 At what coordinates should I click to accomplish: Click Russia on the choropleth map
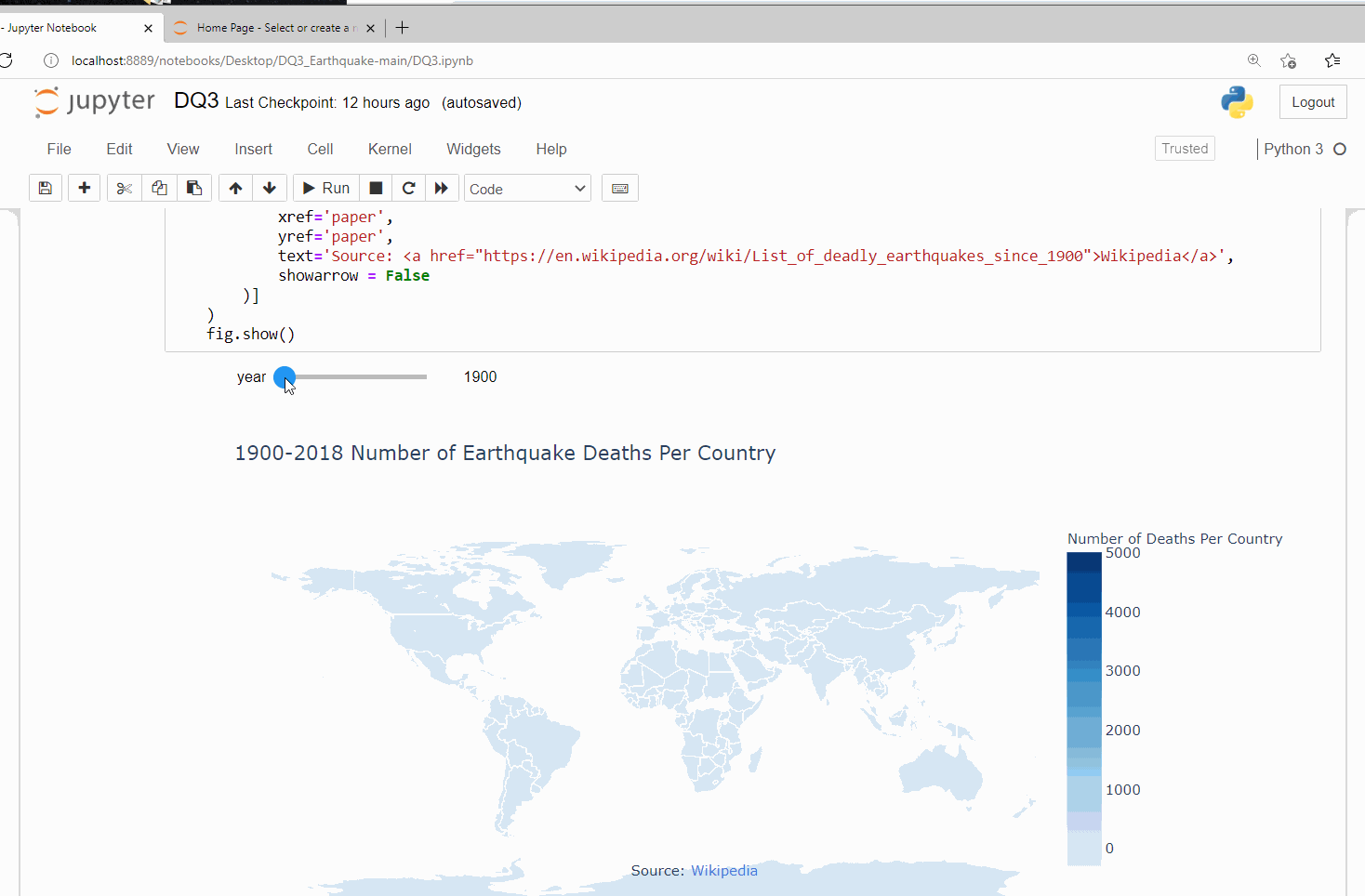pos(855,587)
